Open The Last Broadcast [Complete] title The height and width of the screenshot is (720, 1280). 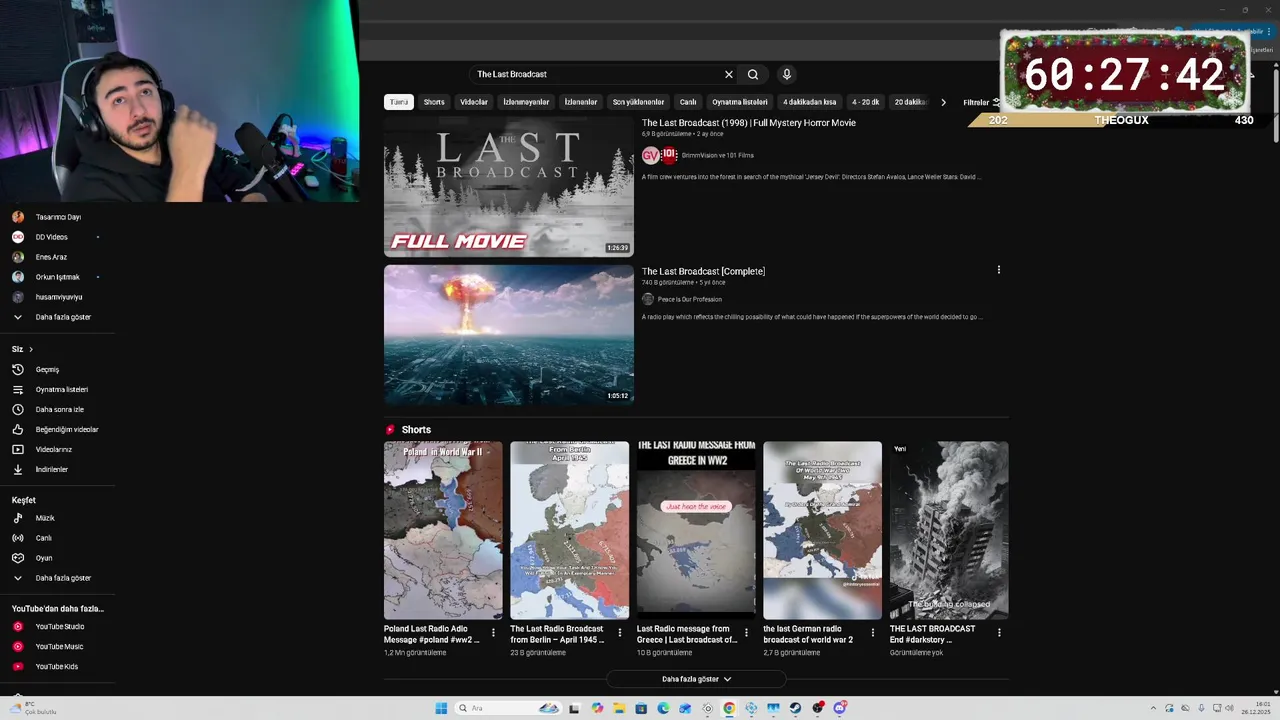point(703,271)
